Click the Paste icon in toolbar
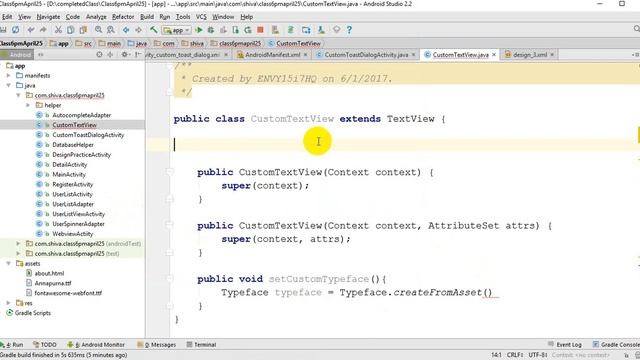The image size is (640, 360). pyautogui.click(x=83, y=30)
